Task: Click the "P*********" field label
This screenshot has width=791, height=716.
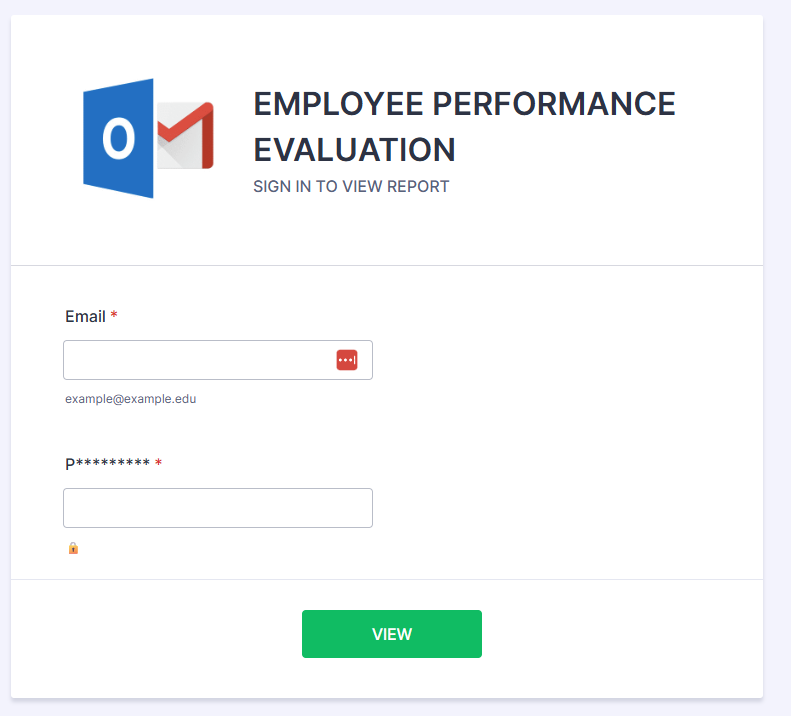Action: coord(107,464)
